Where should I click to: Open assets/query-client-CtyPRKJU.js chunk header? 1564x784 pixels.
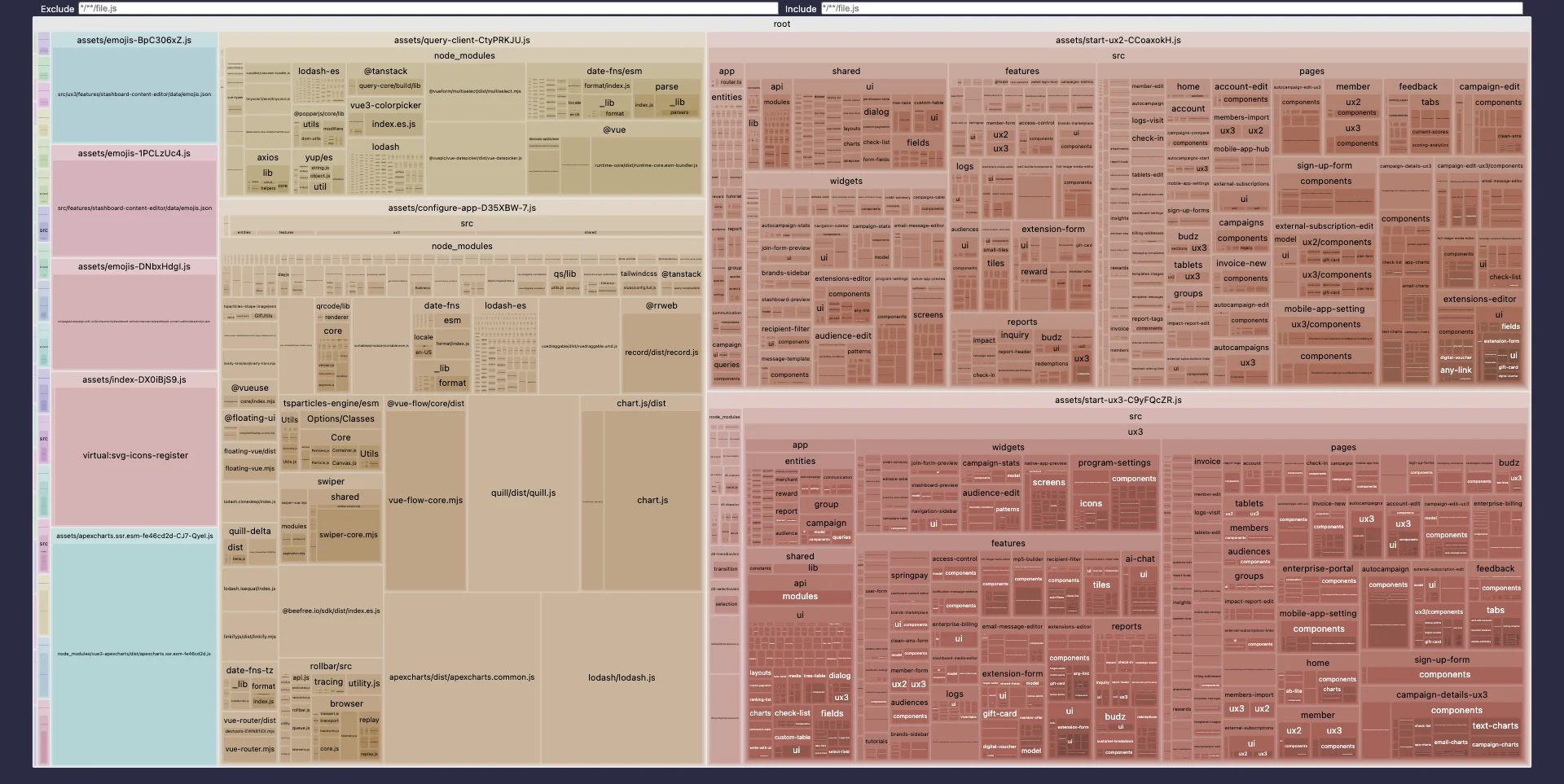pyautogui.click(x=462, y=40)
